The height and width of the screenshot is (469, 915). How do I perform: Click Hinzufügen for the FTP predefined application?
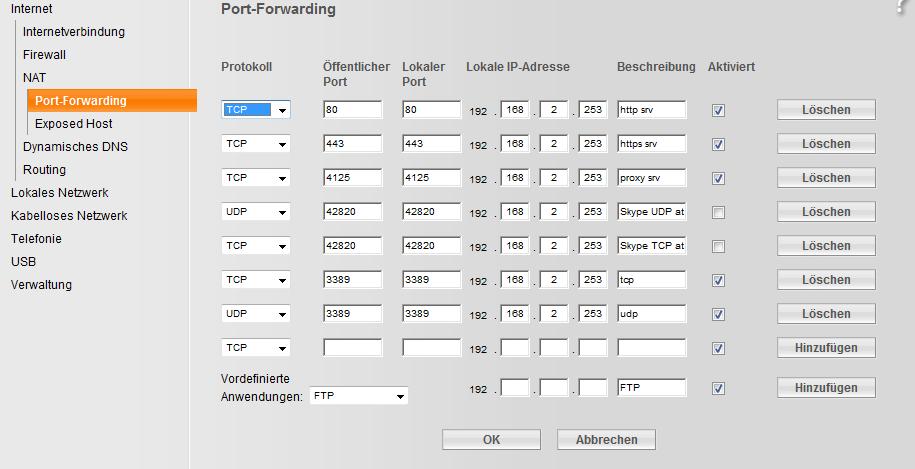click(826, 388)
